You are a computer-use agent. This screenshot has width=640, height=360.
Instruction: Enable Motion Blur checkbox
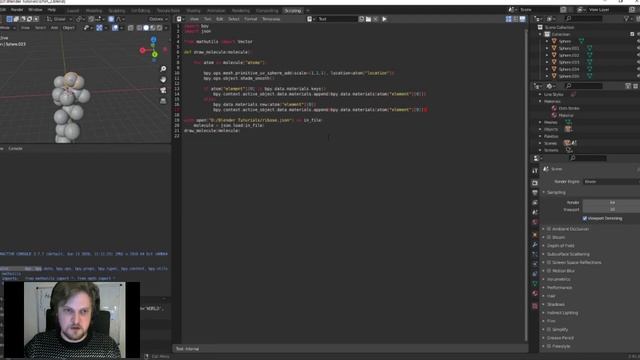pos(549,271)
